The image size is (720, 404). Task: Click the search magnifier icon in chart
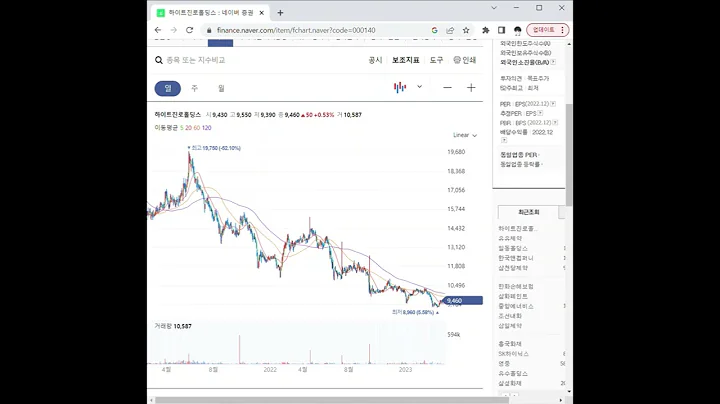(158, 60)
